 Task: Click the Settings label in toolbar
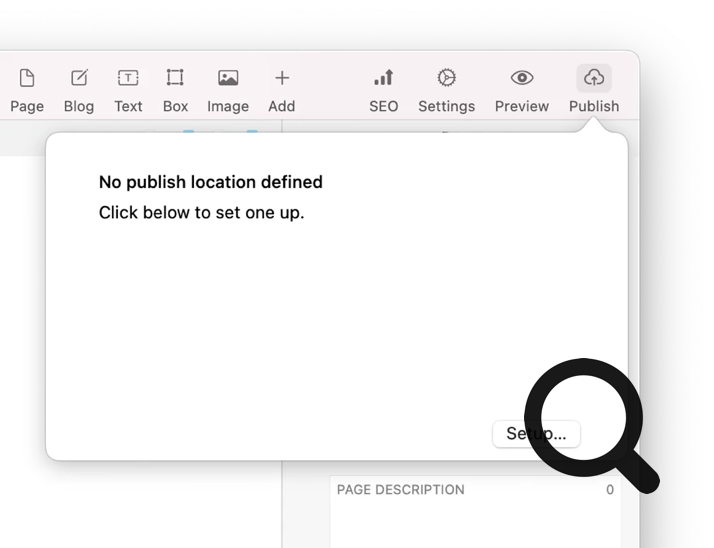(x=446, y=106)
